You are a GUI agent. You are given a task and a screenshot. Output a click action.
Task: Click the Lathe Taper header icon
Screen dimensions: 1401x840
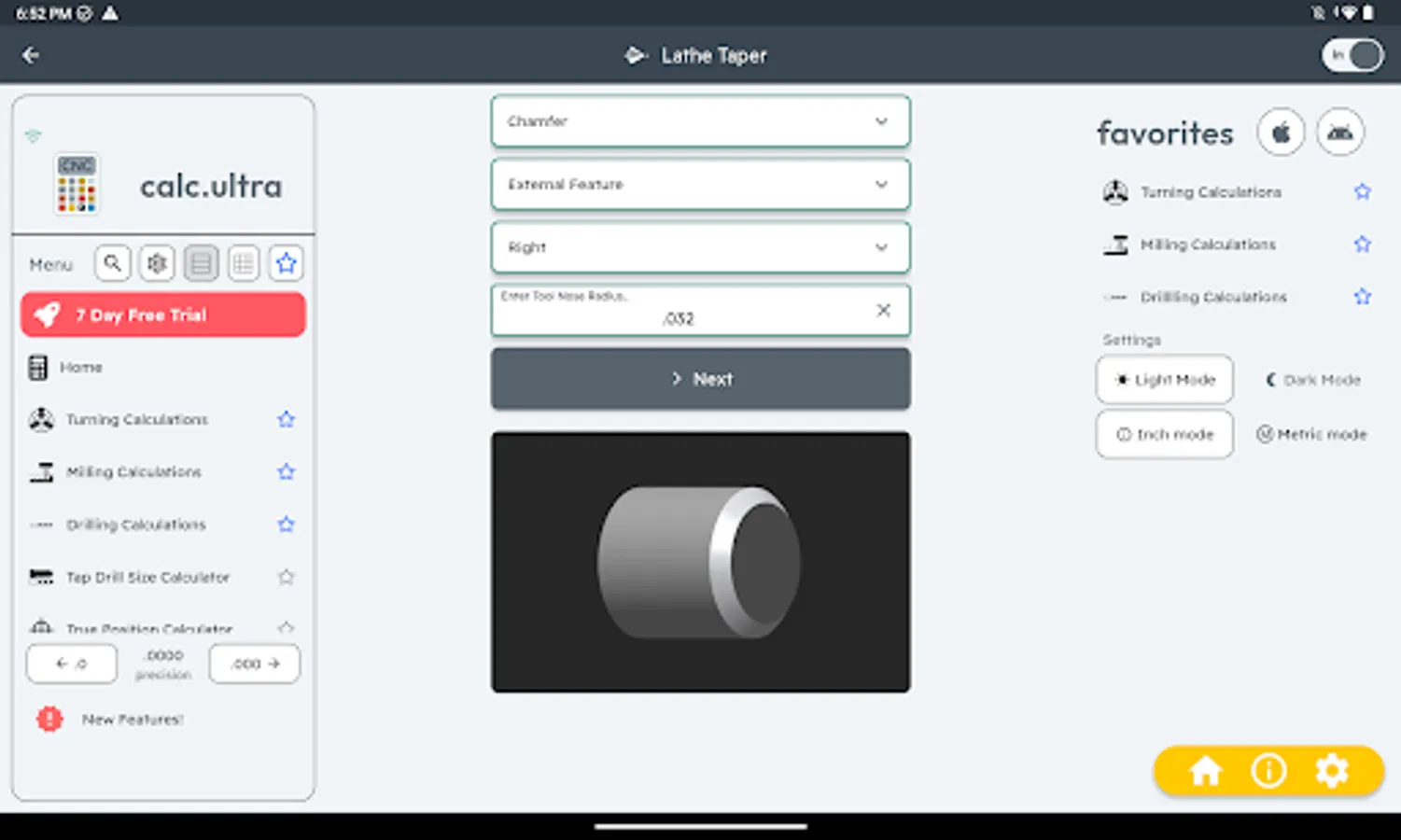point(636,56)
